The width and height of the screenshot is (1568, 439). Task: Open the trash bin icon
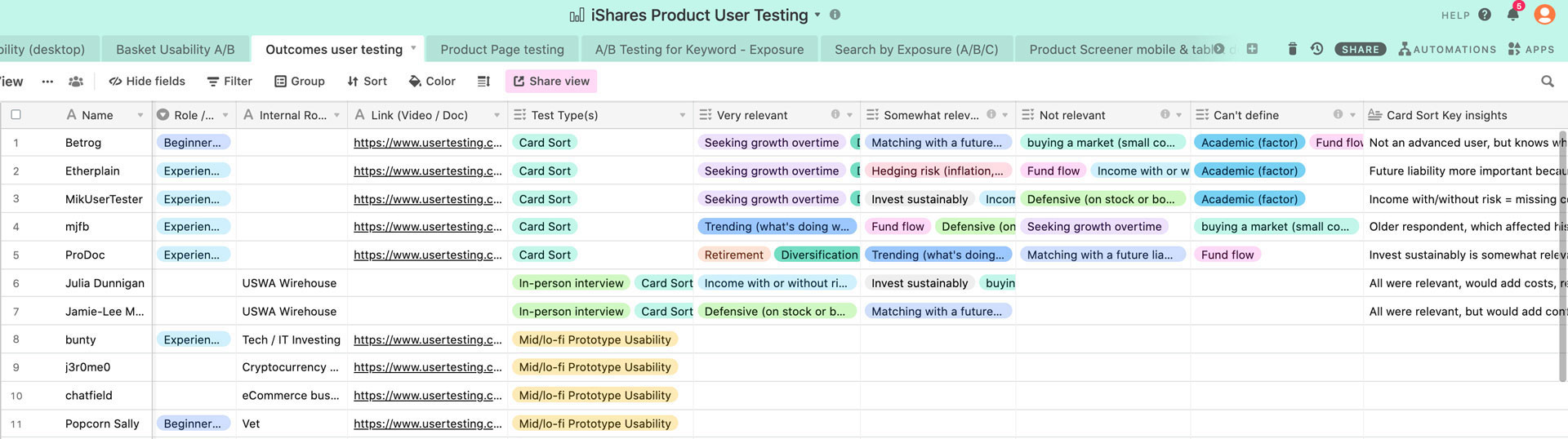click(1292, 49)
